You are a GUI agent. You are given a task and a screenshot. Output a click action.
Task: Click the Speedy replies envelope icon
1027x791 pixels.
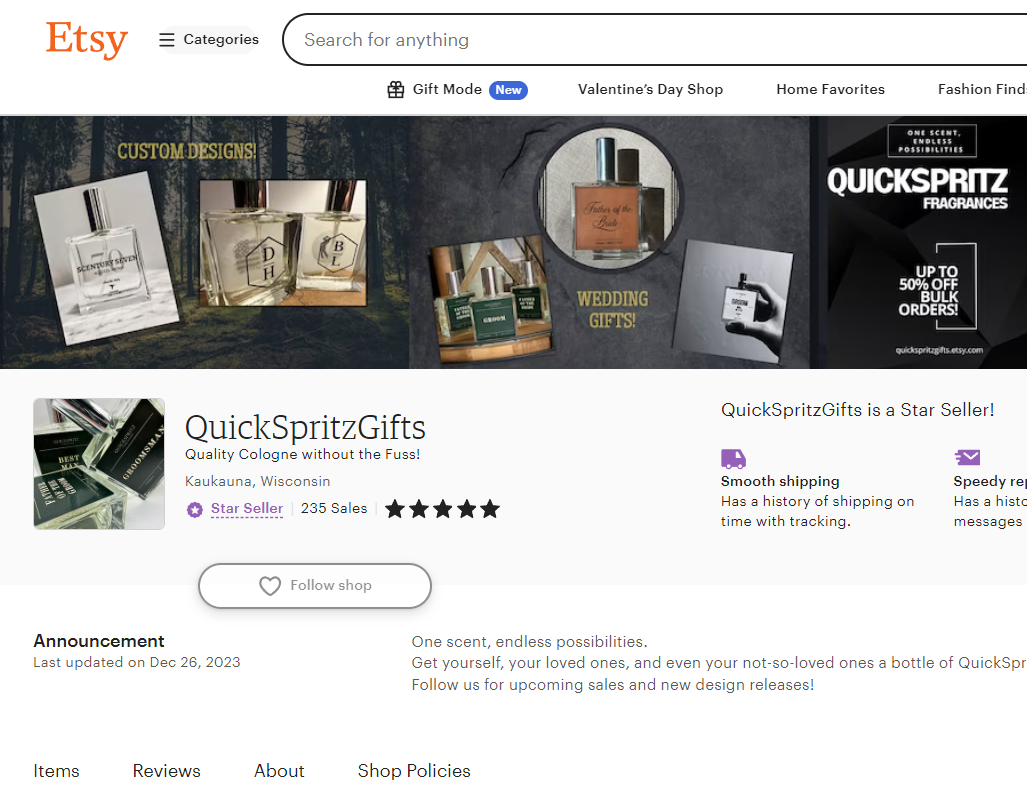[967, 457]
